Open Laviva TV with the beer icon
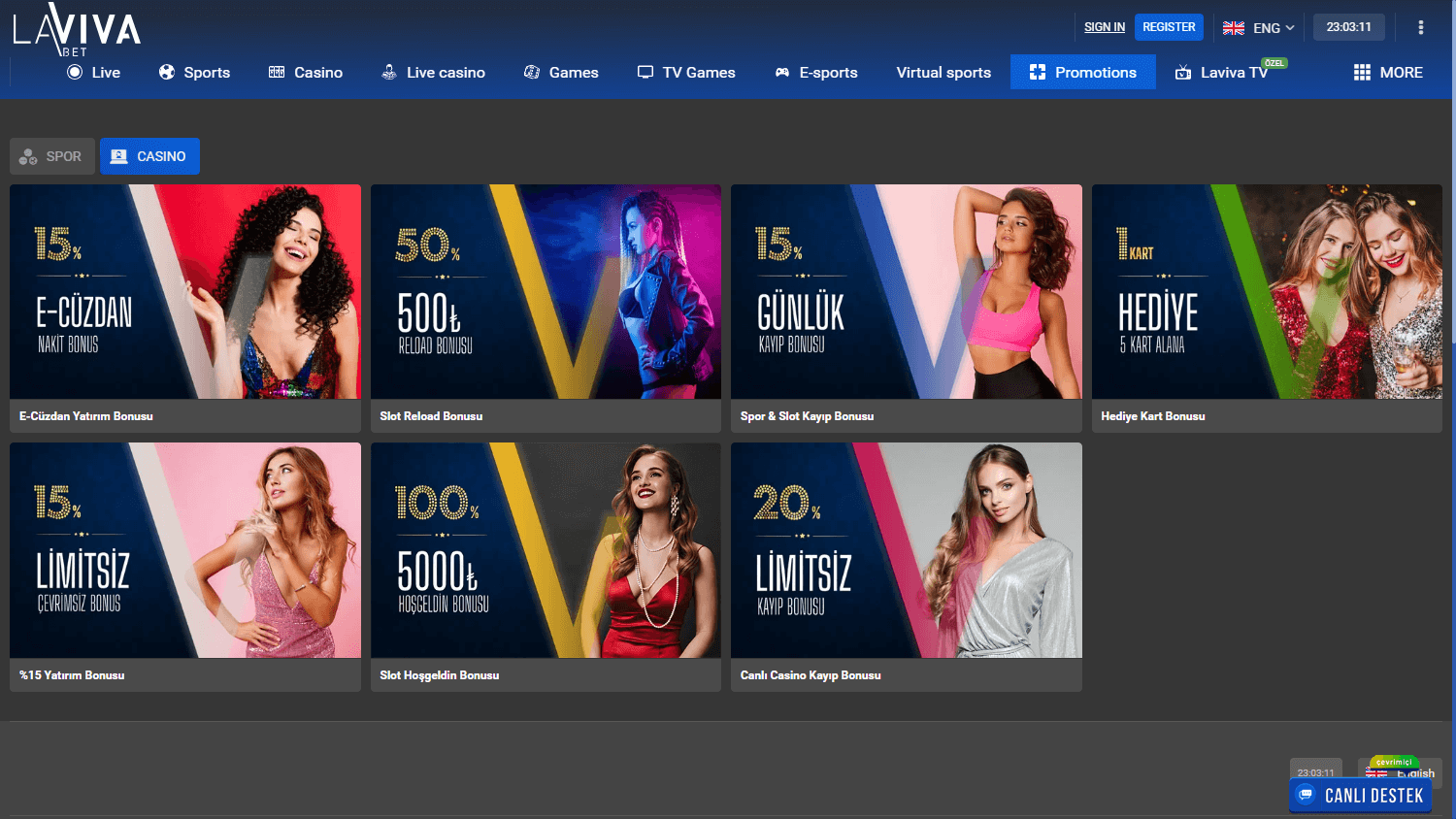The width and height of the screenshot is (1456, 819). pyautogui.click(x=1183, y=73)
